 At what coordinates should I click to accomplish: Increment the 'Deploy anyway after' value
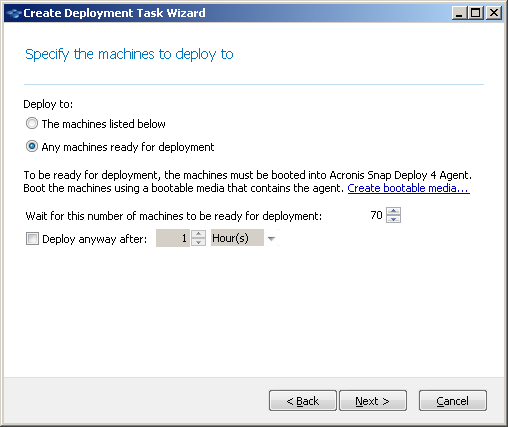click(x=198, y=234)
